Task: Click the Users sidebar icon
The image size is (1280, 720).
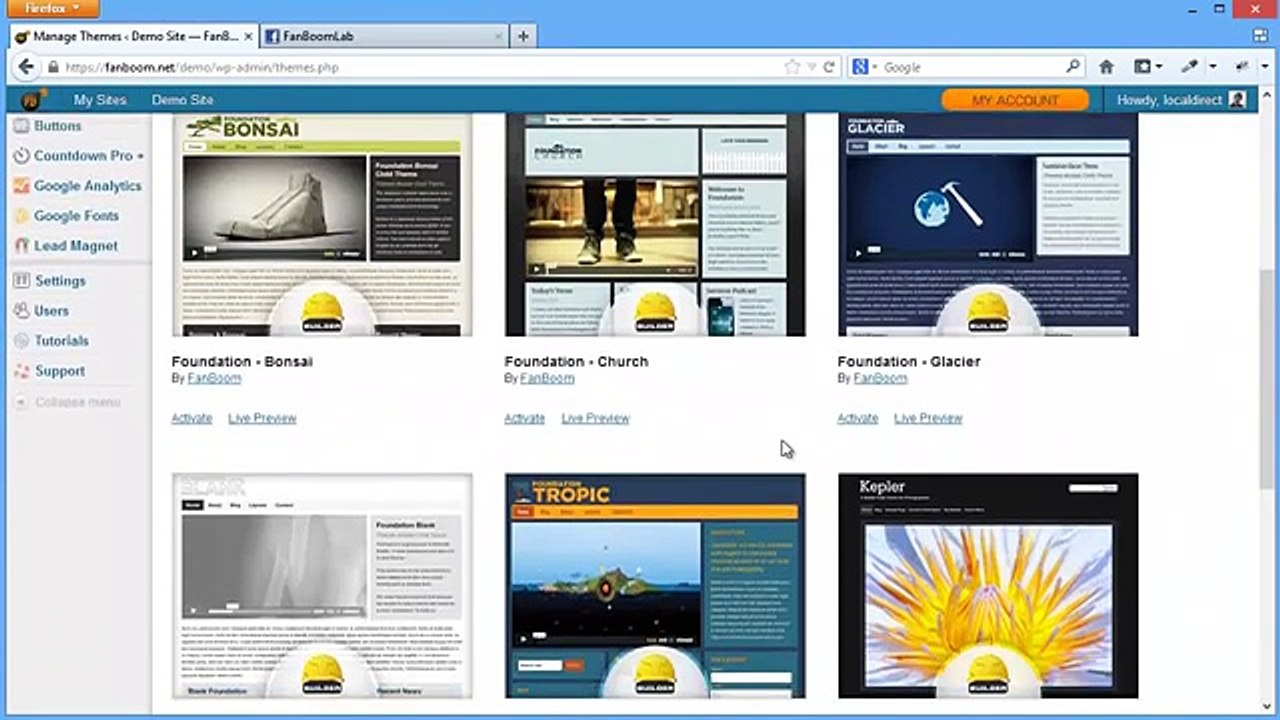Action: tap(21, 311)
